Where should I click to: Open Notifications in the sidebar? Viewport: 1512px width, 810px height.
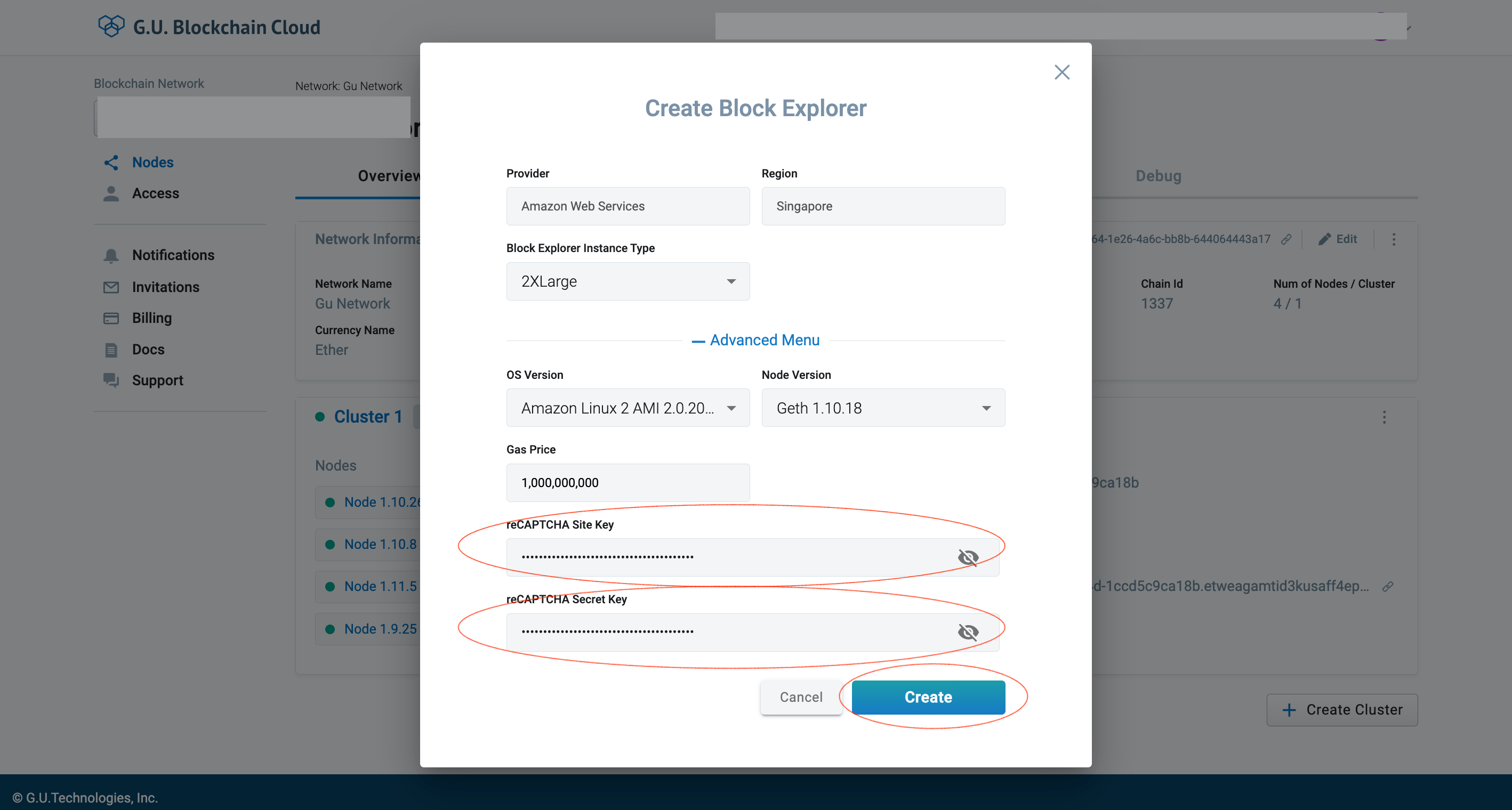[173, 255]
